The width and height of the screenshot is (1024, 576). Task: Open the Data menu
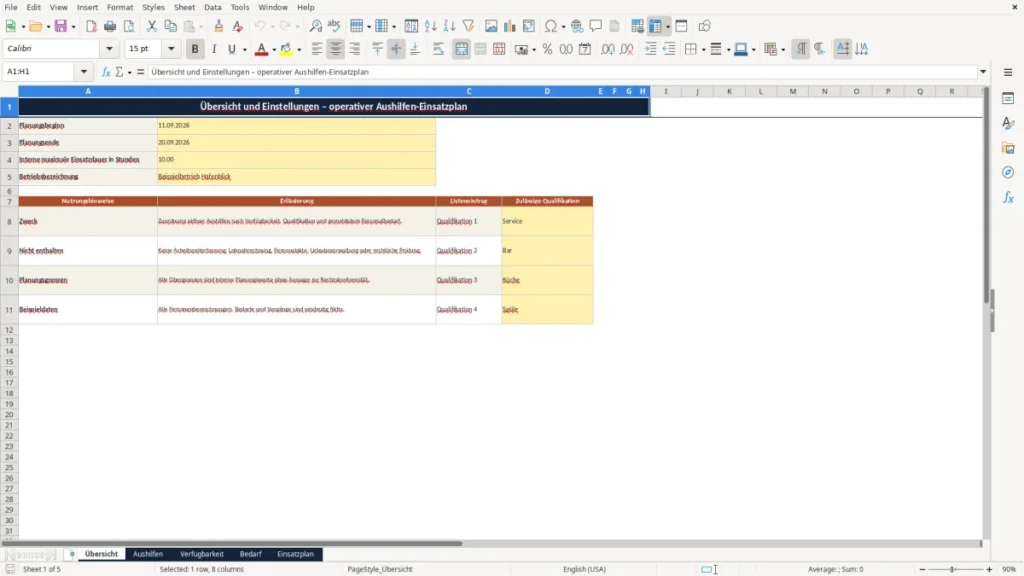212,7
